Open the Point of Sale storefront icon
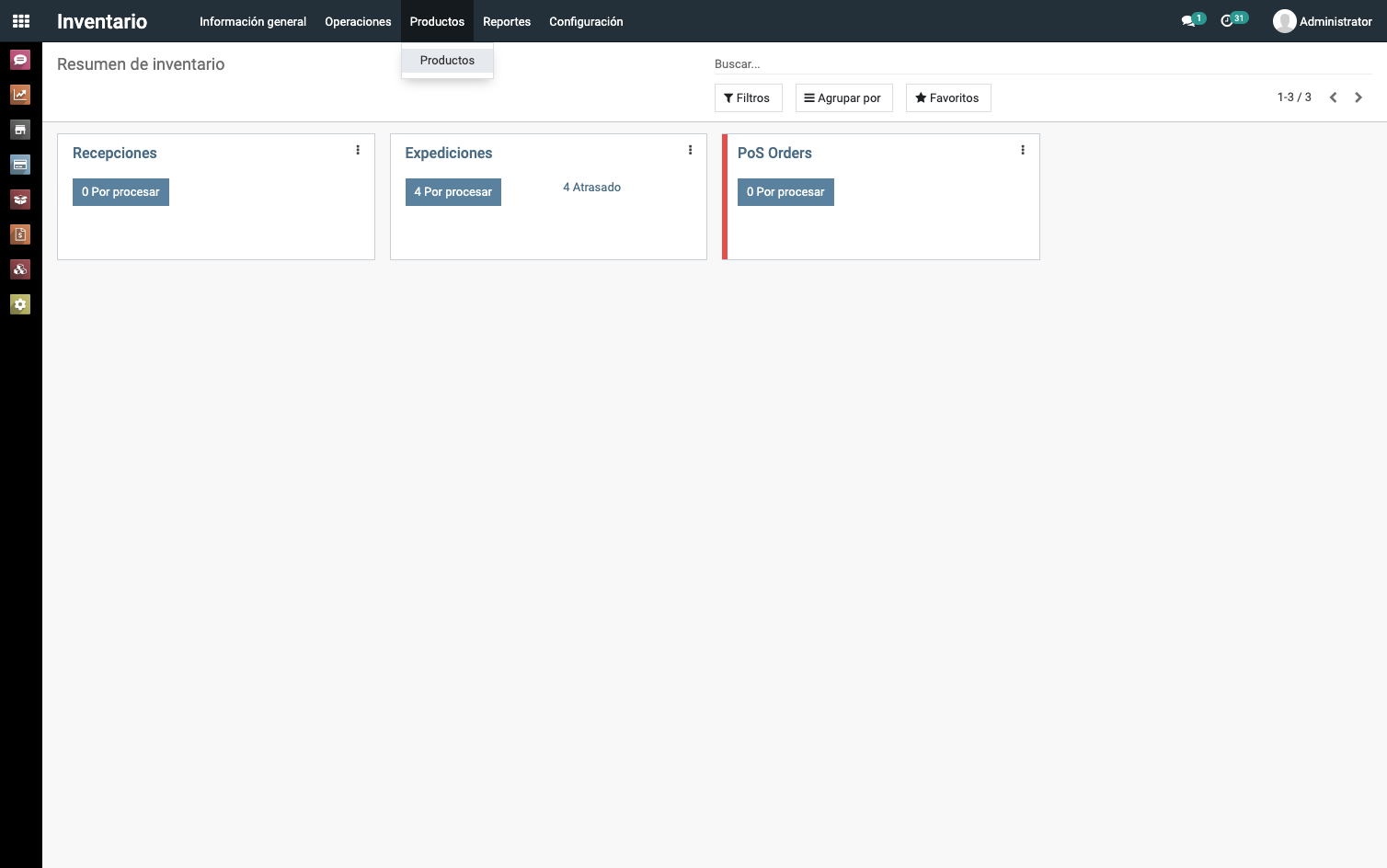Image resolution: width=1387 pixels, height=868 pixels. [x=20, y=130]
